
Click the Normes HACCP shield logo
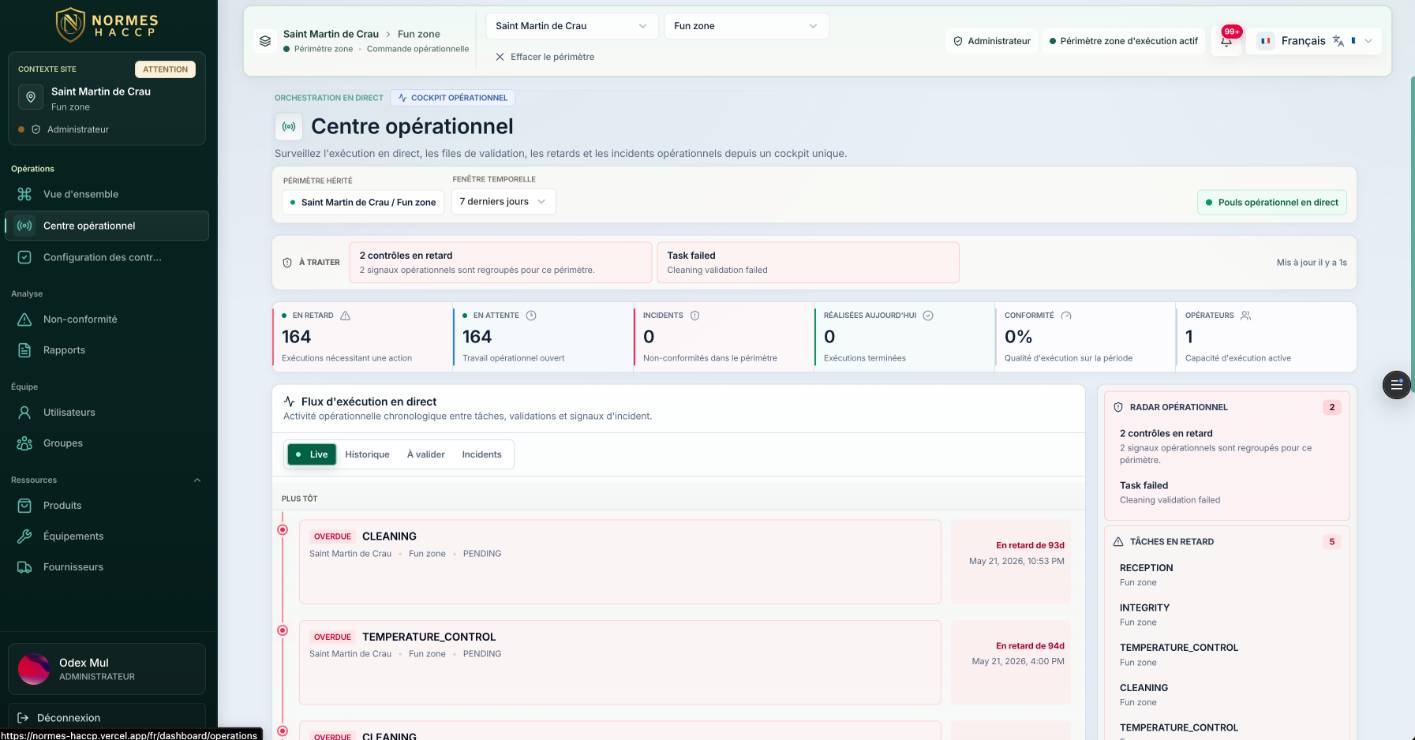pos(69,25)
